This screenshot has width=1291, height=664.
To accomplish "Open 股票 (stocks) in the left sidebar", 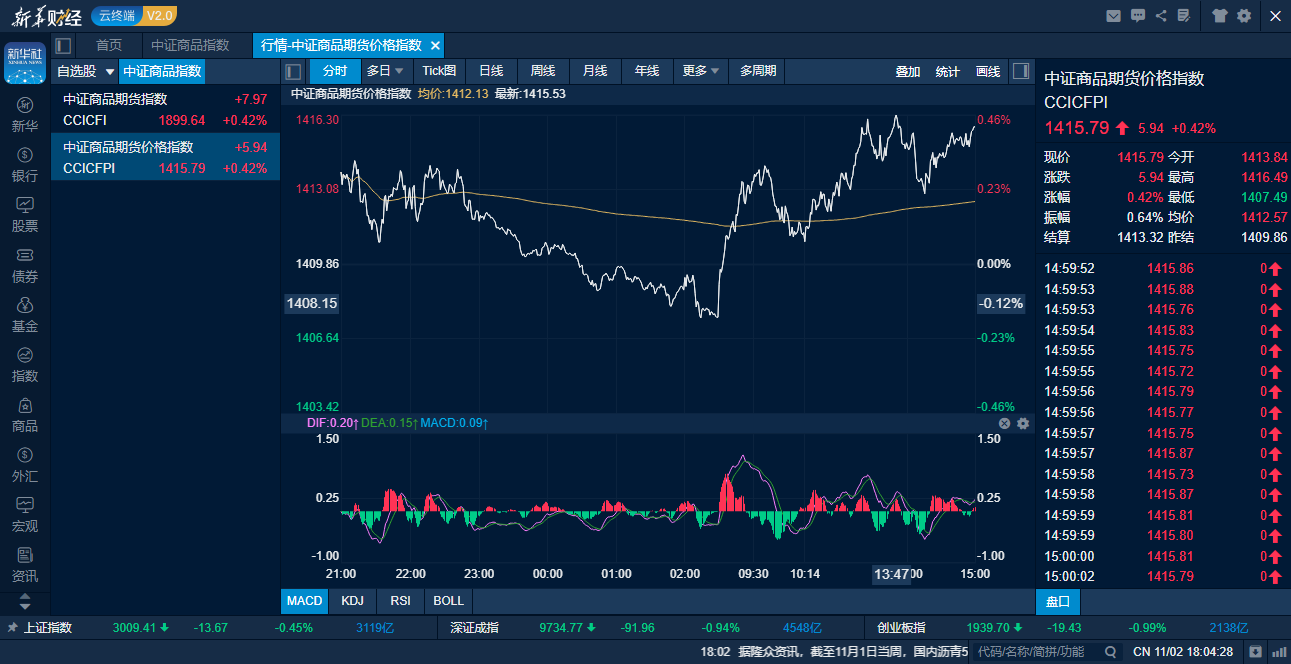I will point(25,214).
